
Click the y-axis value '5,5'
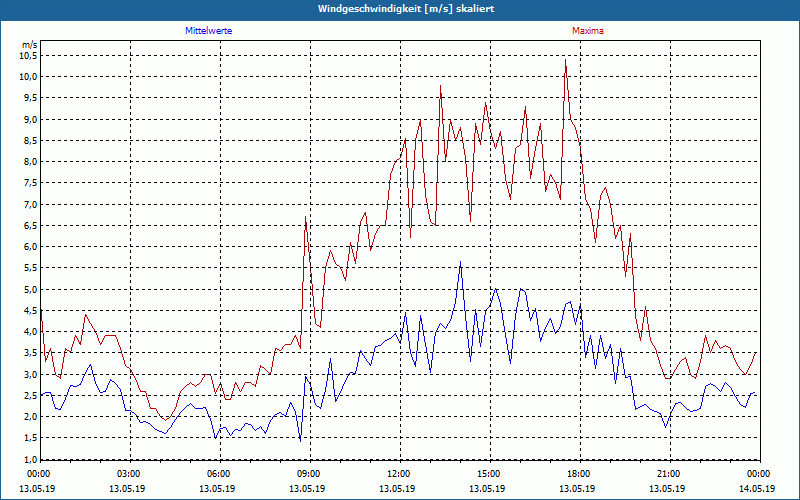click(31, 268)
